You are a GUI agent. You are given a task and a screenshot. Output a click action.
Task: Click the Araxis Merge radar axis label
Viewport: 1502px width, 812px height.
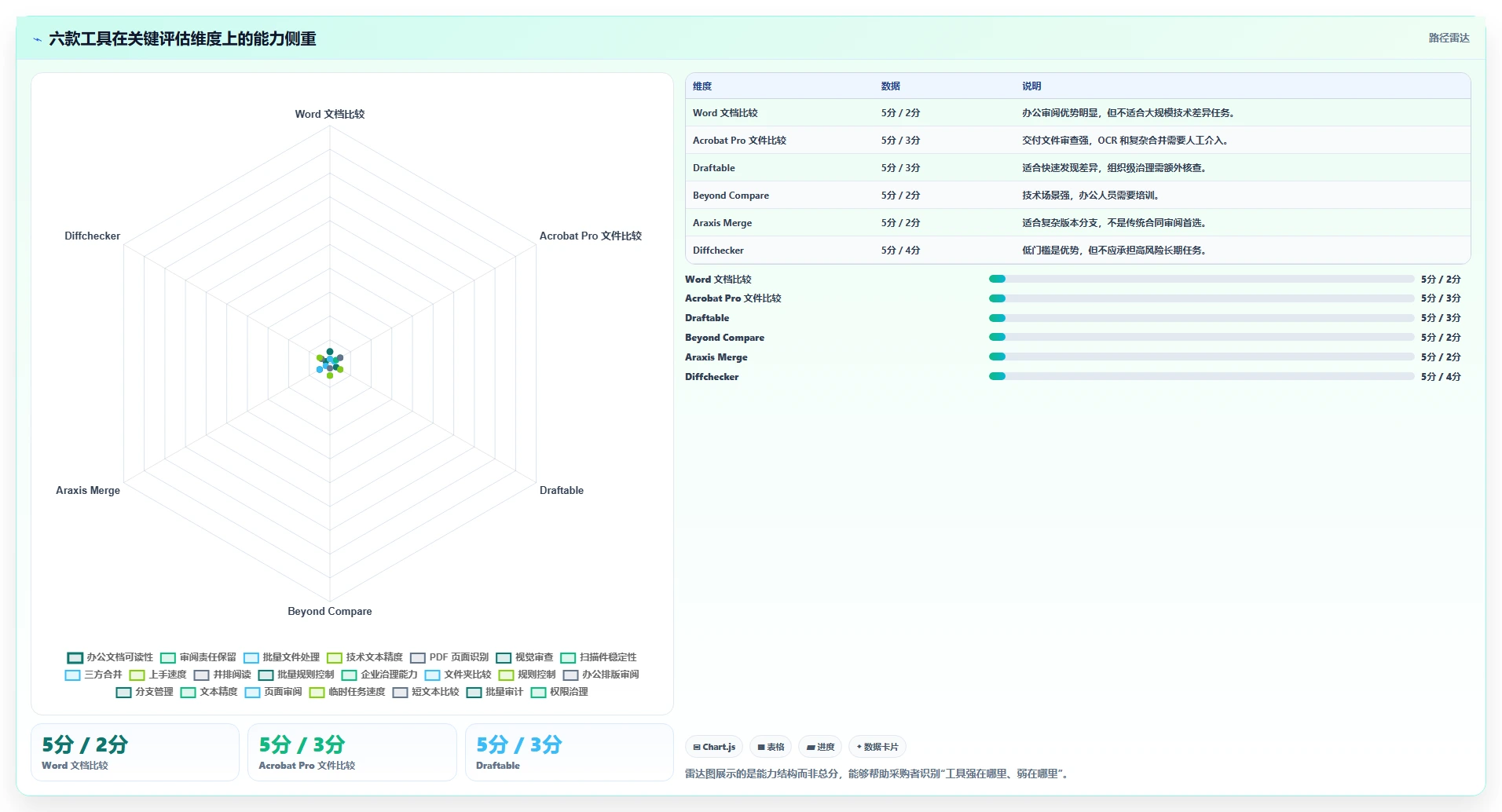88,490
